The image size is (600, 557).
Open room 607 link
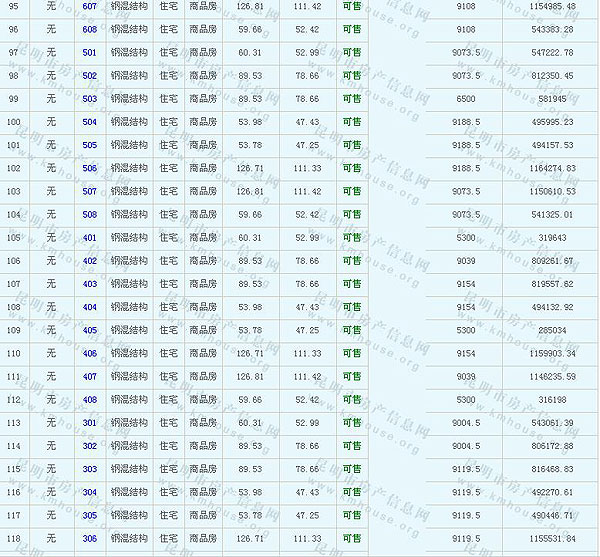click(90, 6)
